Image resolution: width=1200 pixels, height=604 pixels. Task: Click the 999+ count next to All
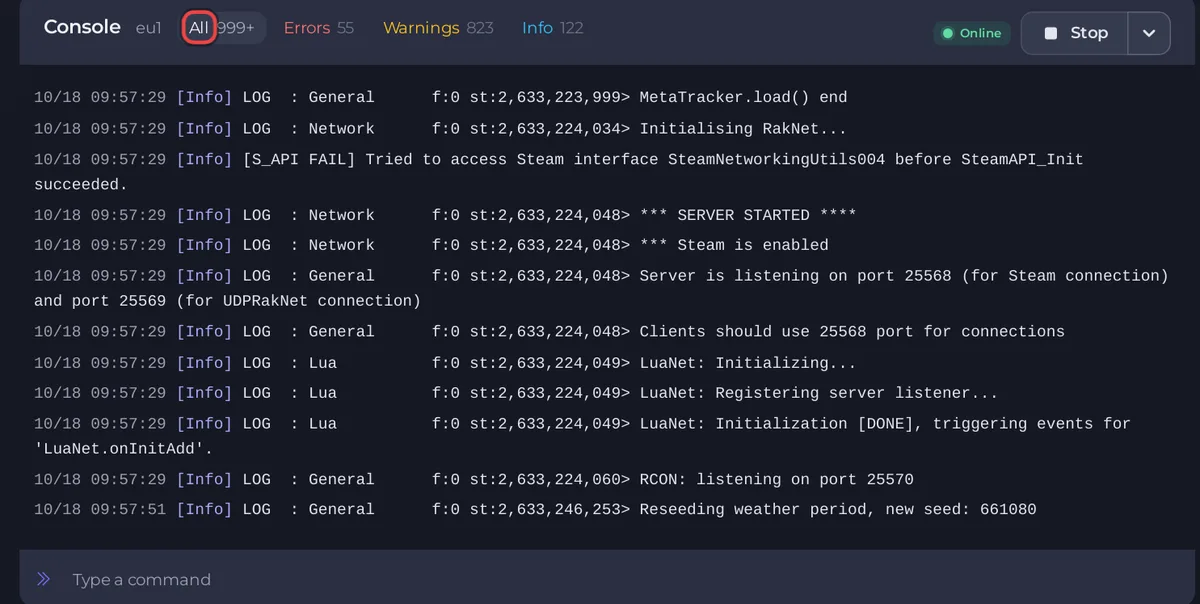(236, 28)
